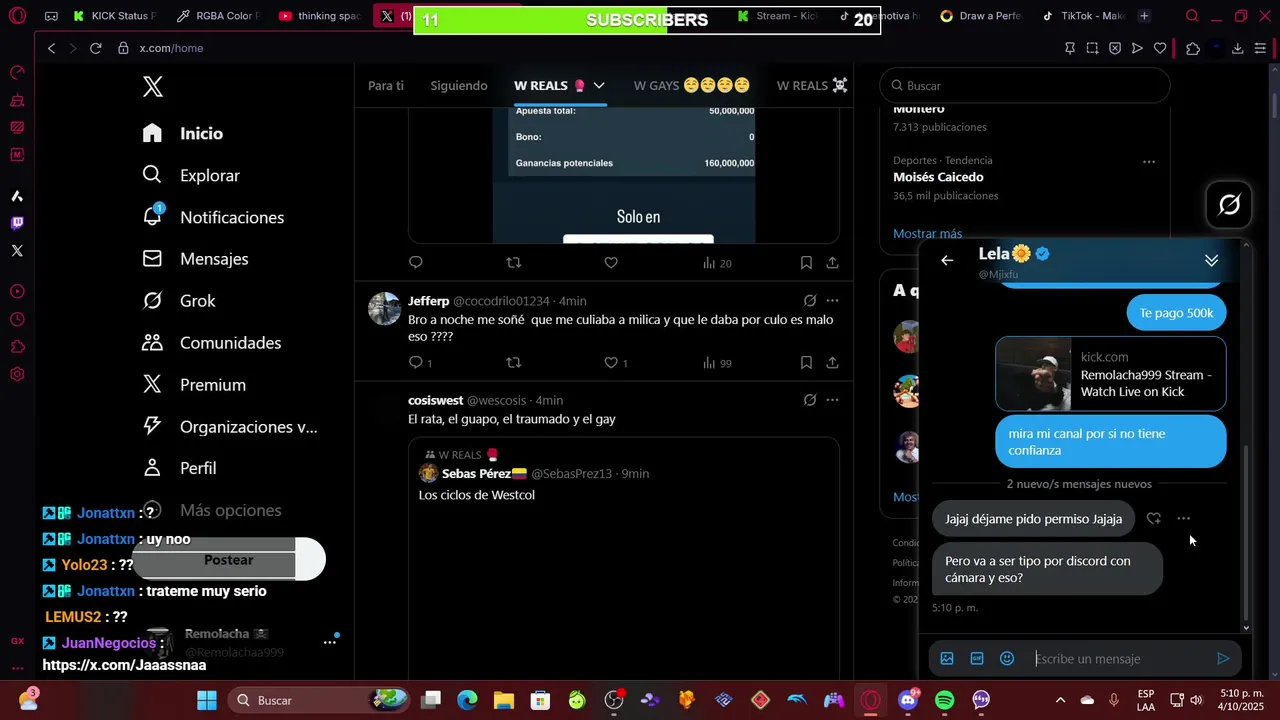Click Grok icon on cosiswest's post
The width and height of the screenshot is (1280, 720).
[810, 400]
